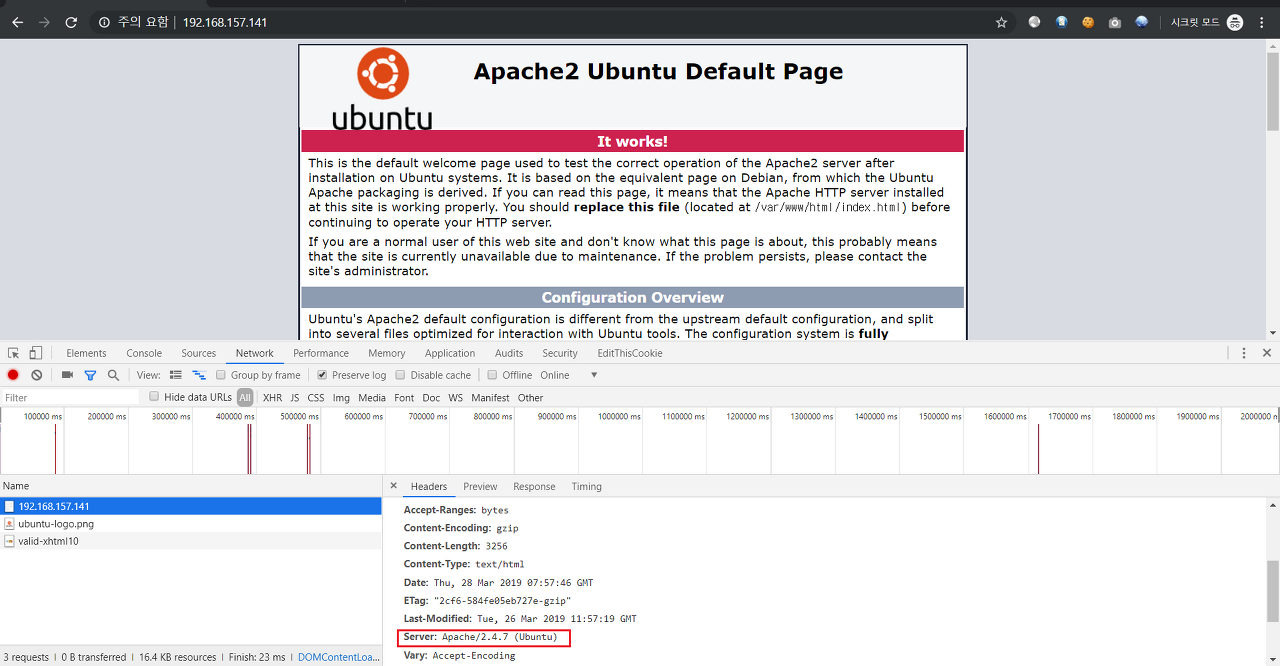Switch to the Console tab
The height and width of the screenshot is (666, 1280).
[x=144, y=353]
